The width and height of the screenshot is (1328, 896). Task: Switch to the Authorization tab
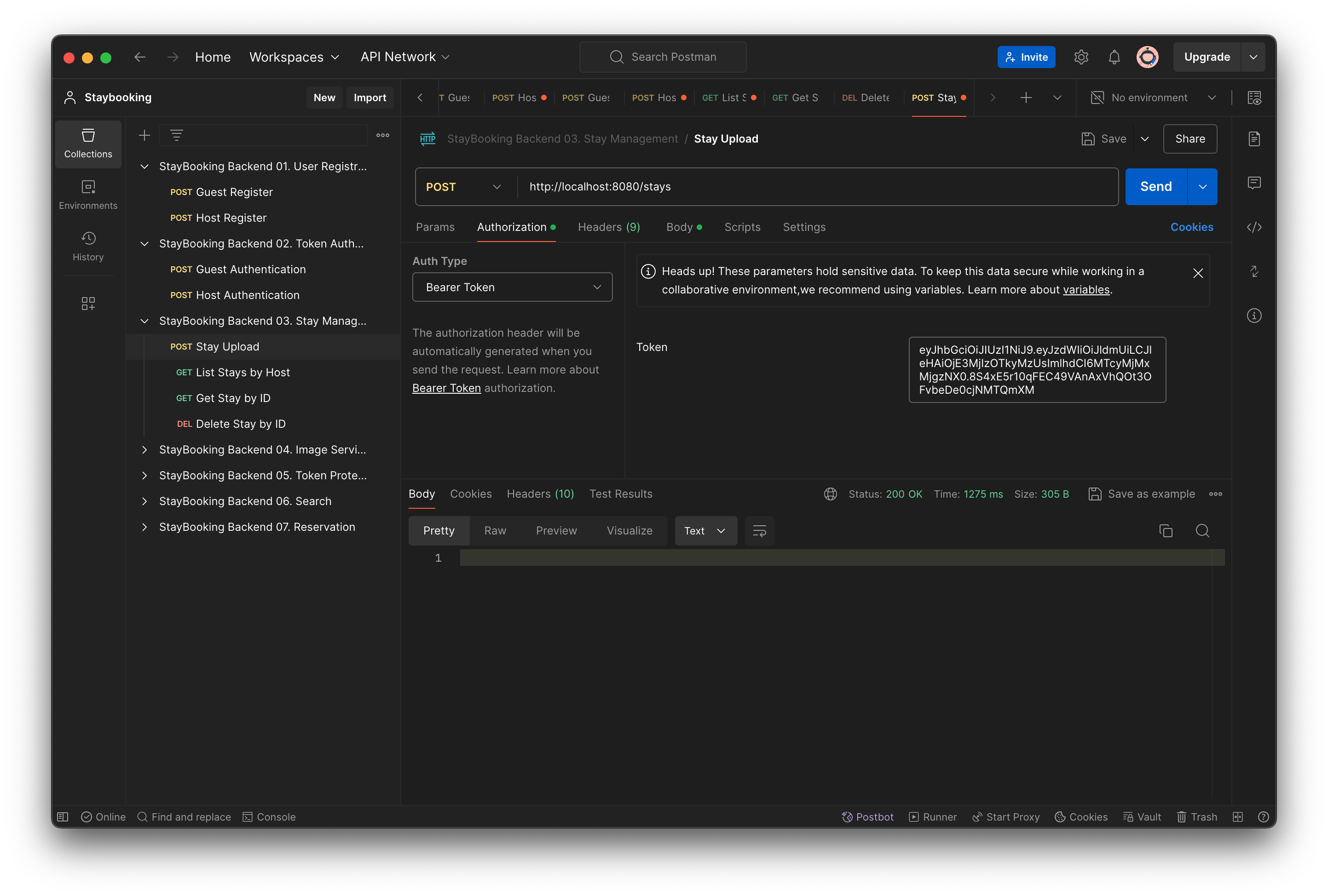[511, 227]
